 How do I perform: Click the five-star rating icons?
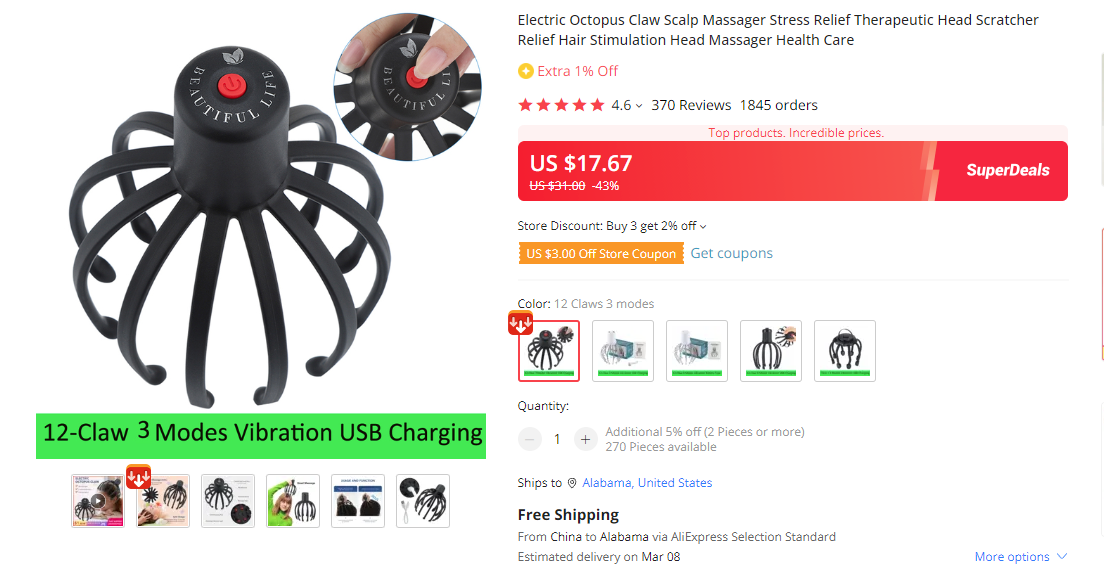point(561,106)
